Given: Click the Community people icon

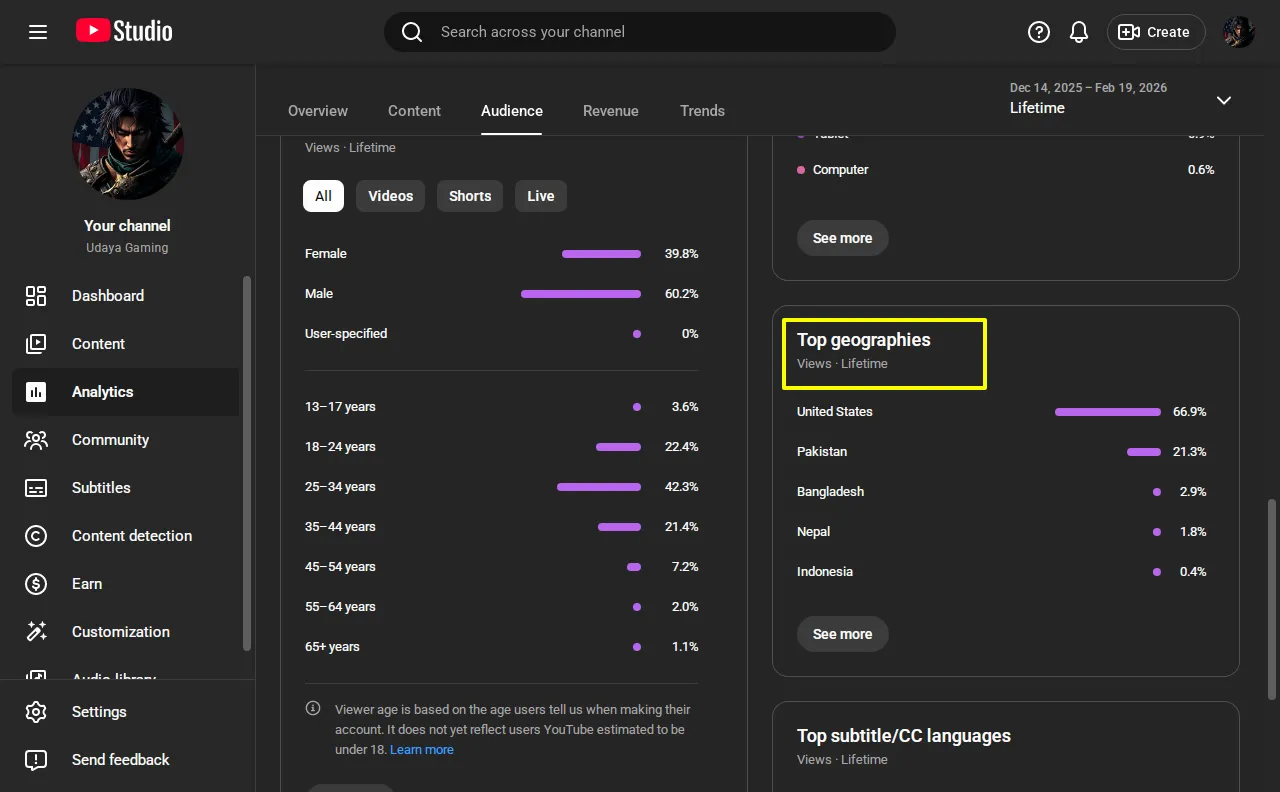Looking at the screenshot, I should coord(36,440).
